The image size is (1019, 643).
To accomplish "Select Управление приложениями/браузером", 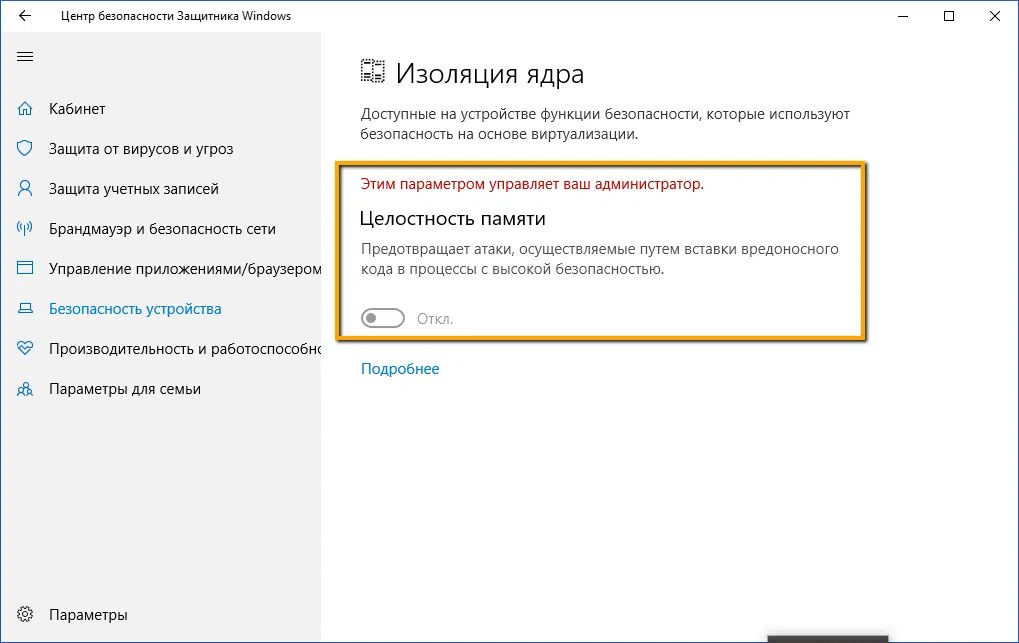I will [185, 269].
